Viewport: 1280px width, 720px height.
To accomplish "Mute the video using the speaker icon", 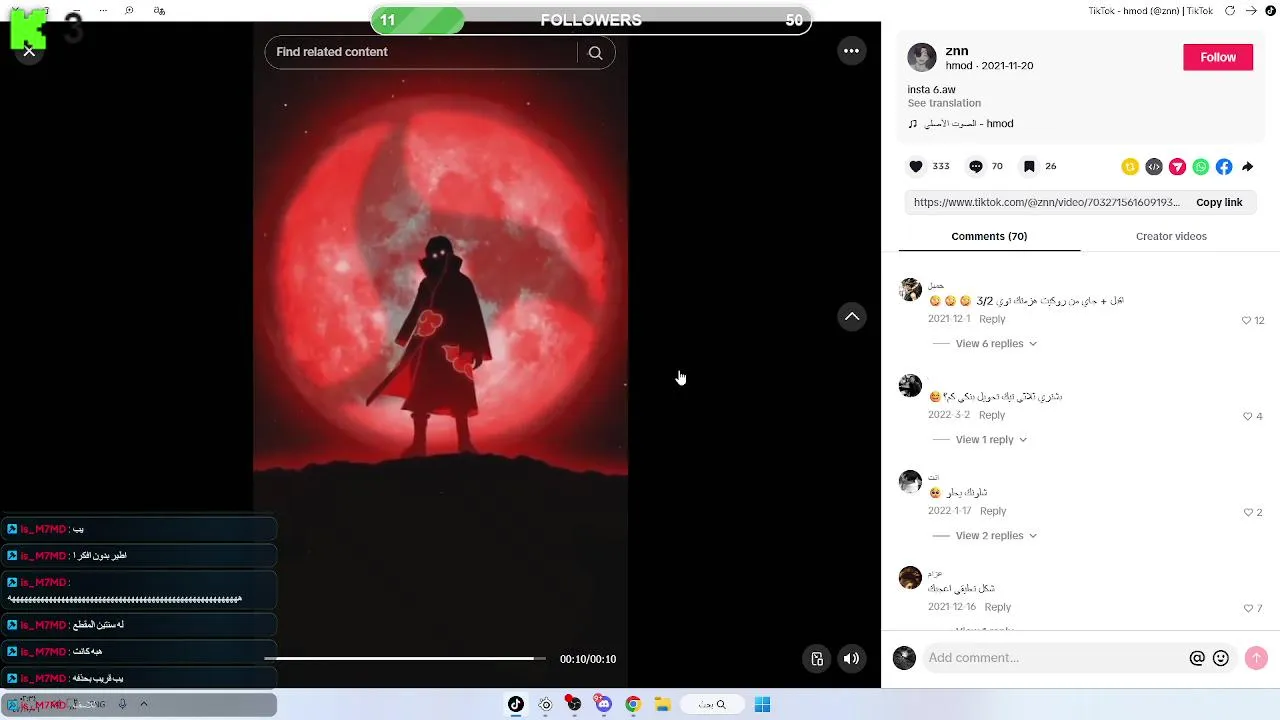I will tap(851, 659).
